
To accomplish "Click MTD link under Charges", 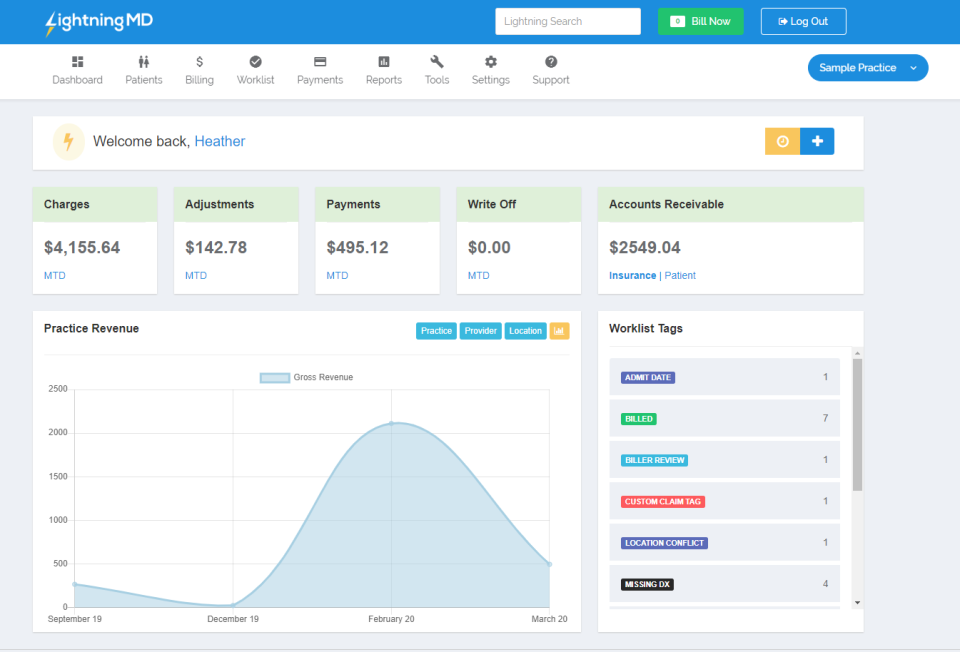I will pyautogui.click(x=54, y=275).
